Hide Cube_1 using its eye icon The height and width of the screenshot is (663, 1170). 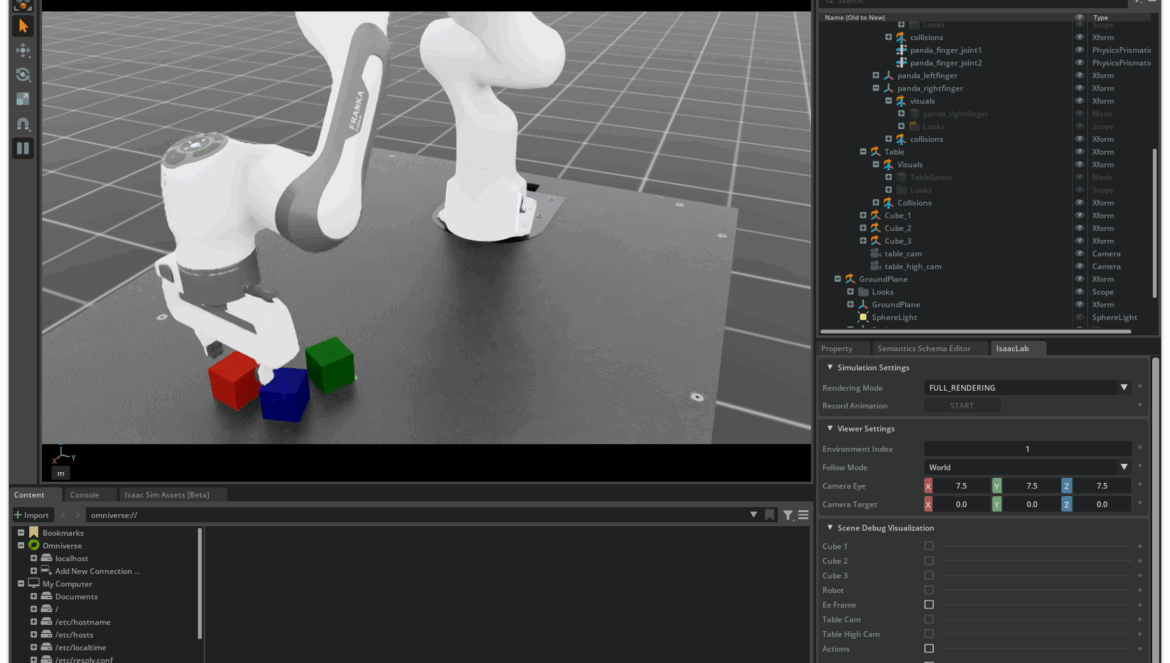[x=1079, y=216]
